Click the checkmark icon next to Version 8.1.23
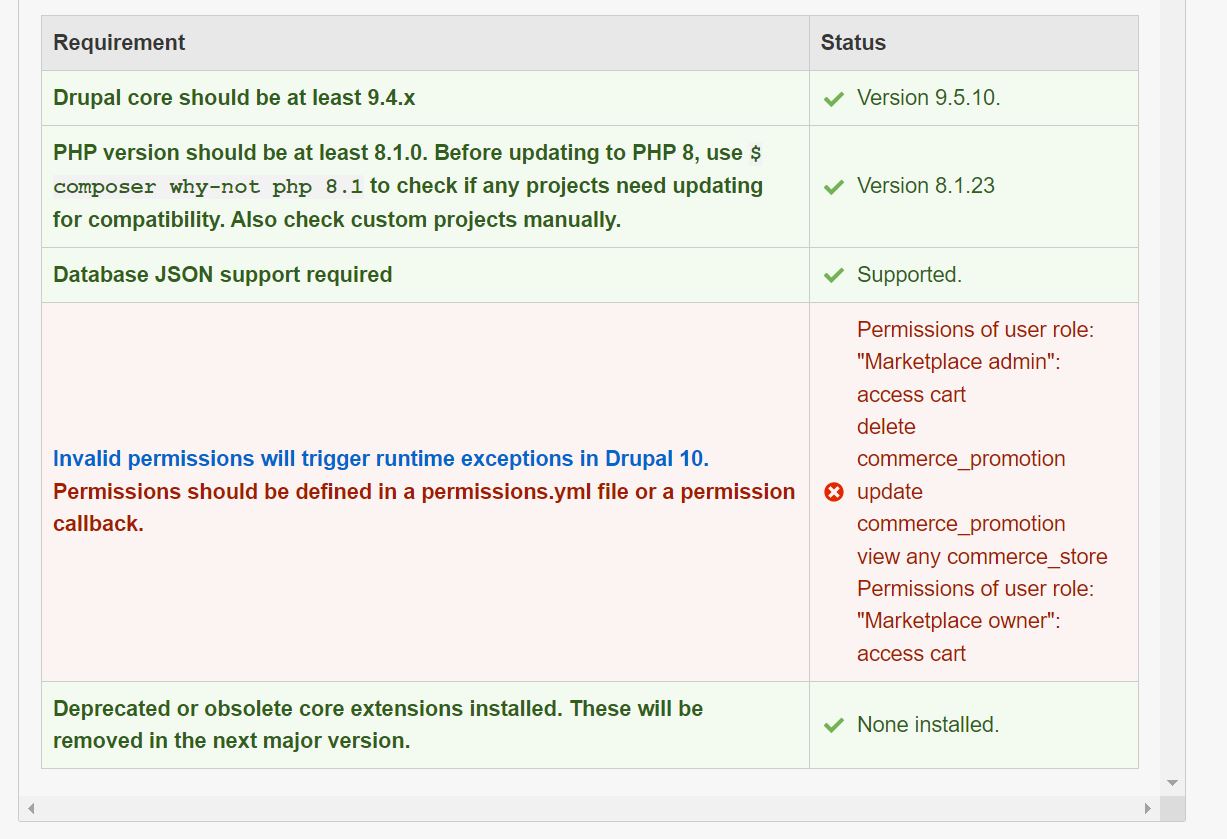1227x839 pixels. [834, 186]
